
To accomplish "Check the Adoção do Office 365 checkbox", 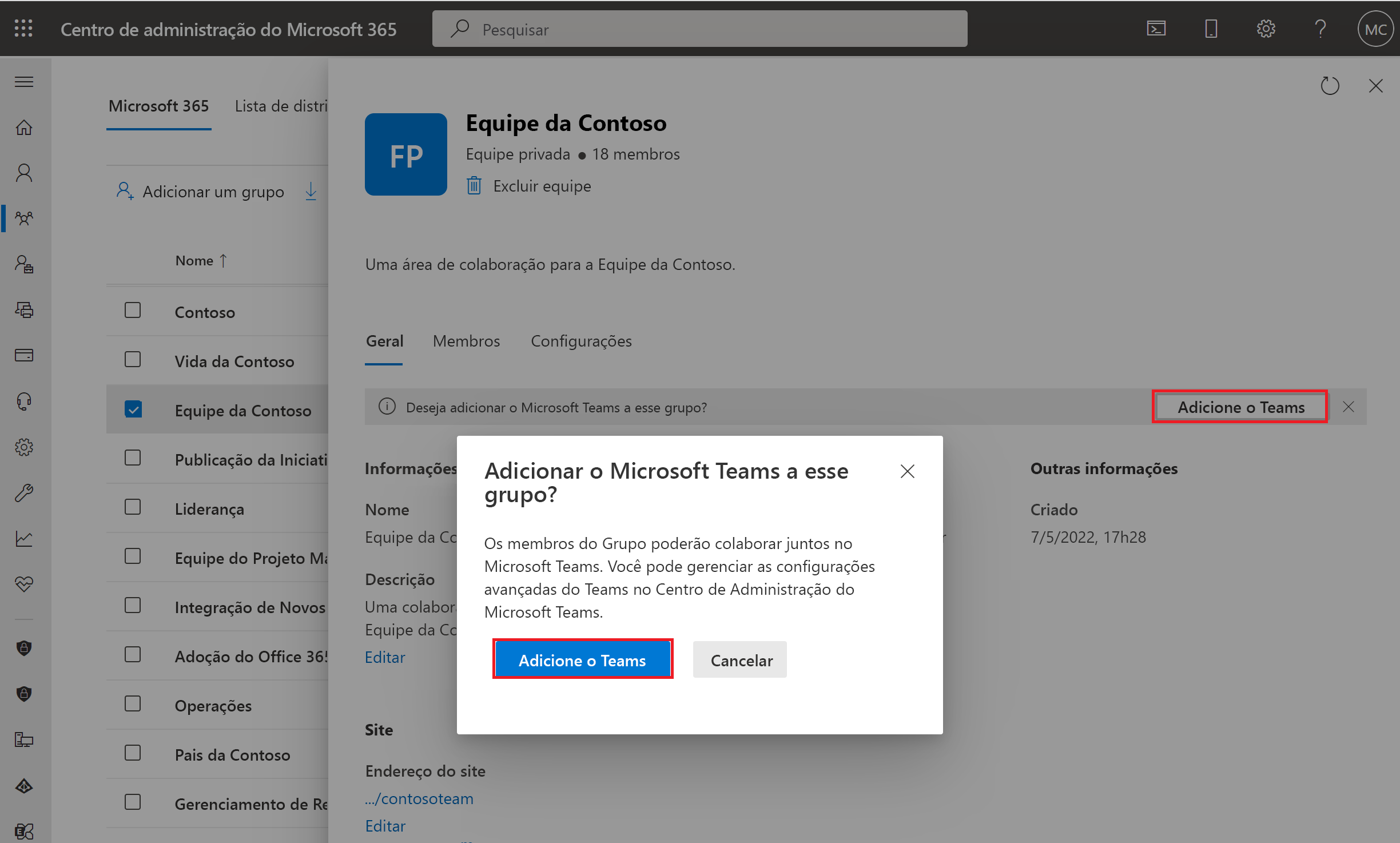I will pyautogui.click(x=133, y=654).
